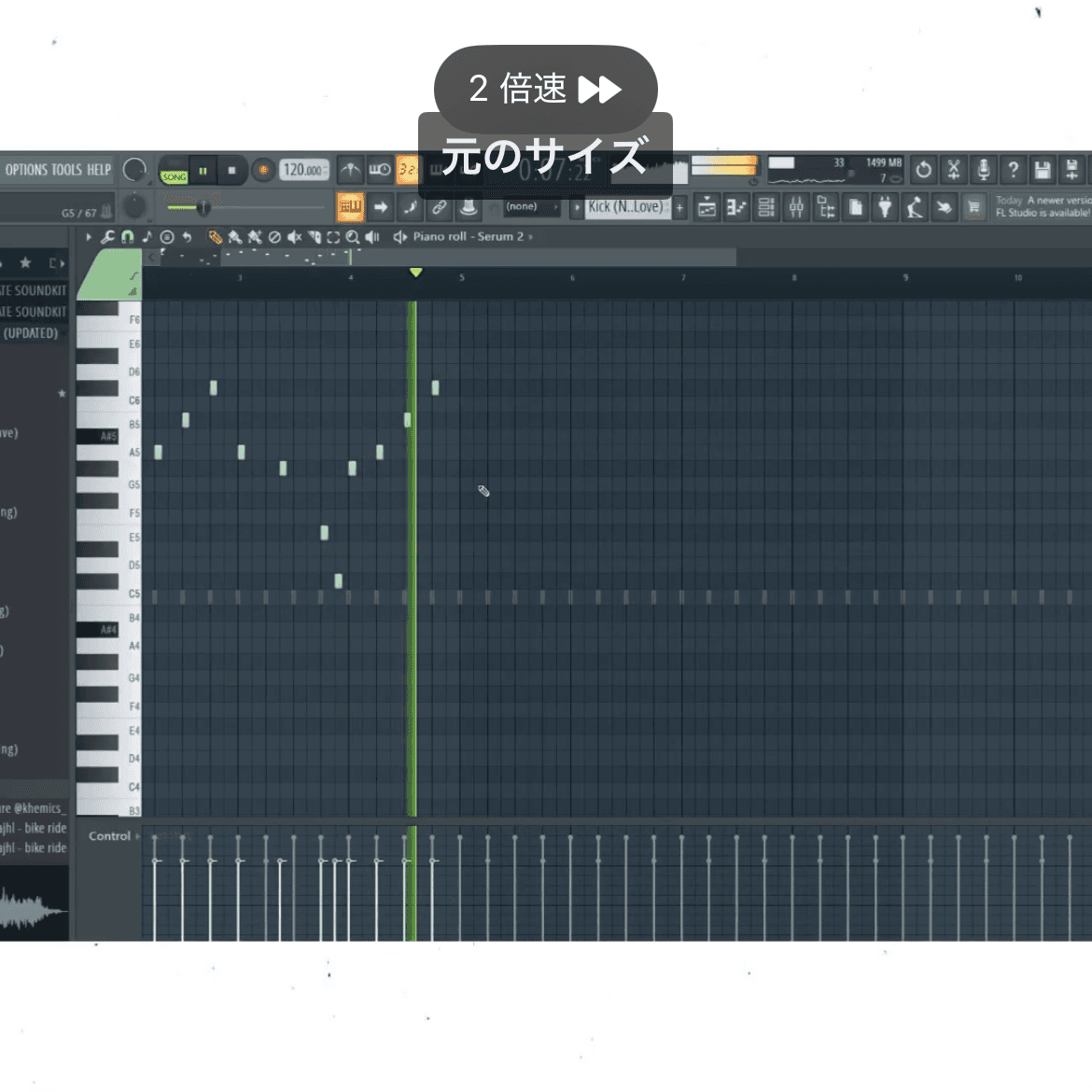Open the HELP menu
Screen dimensions: 1092x1092
point(99,170)
